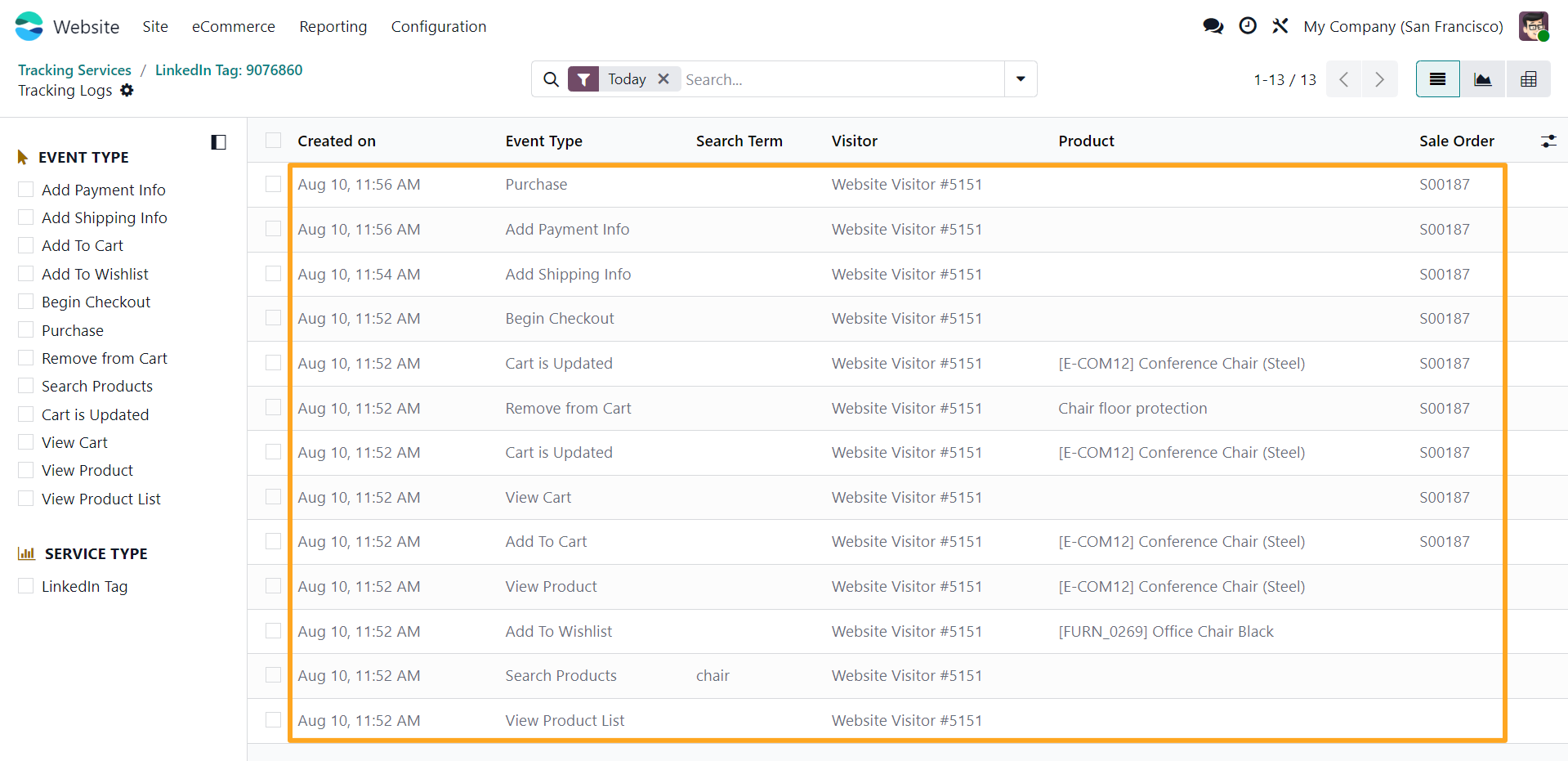Screen dimensions: 1568x761
Task: Check the Add Shipping Info filter
Action: [x=26, y=217]
